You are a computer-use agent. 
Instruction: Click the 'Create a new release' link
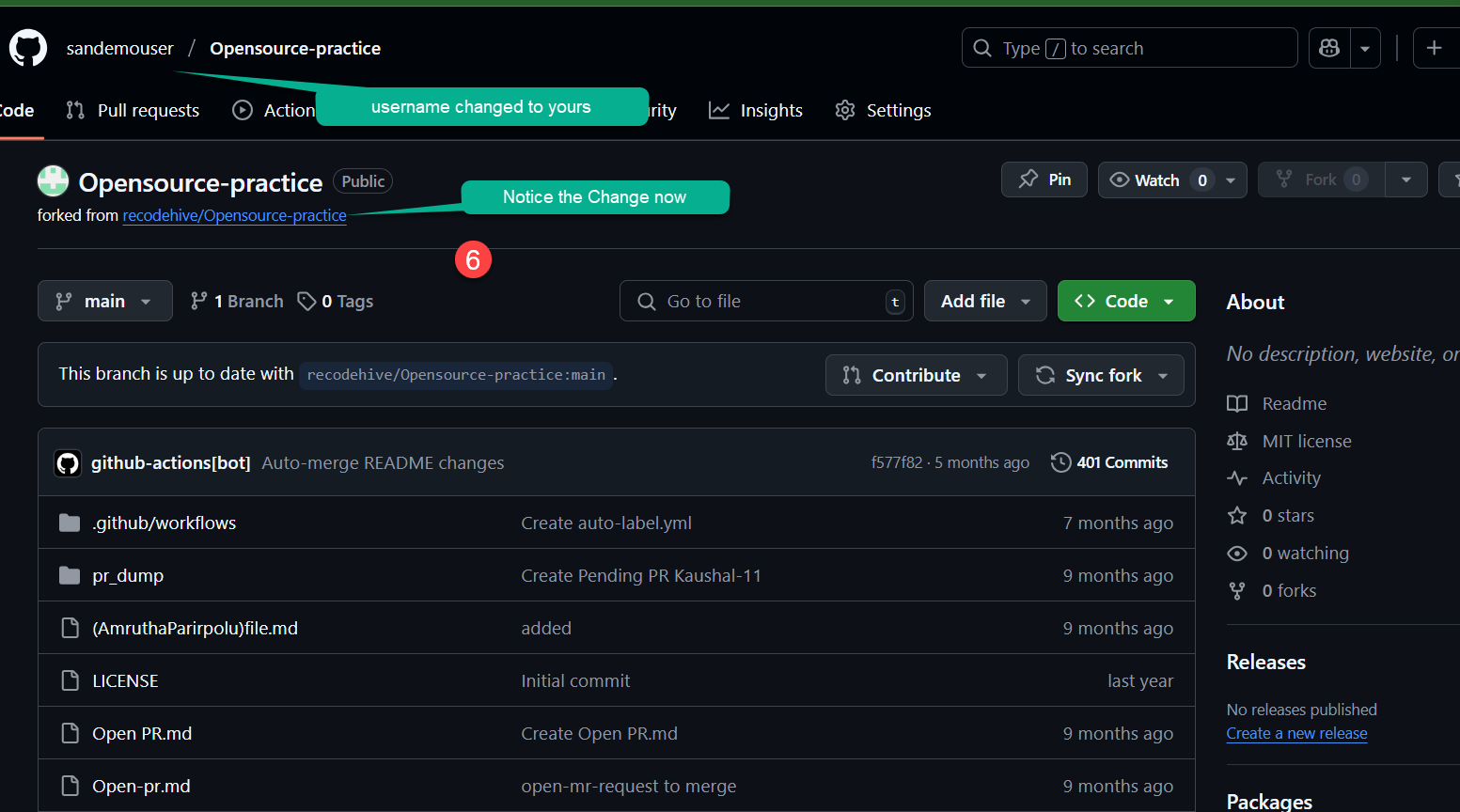click(x=1296, y=733)
